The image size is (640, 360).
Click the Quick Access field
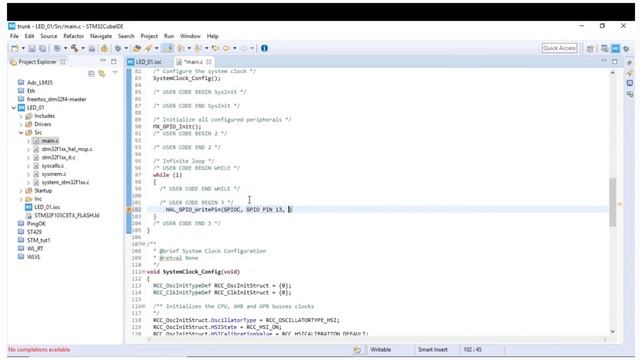pos(559,48)
